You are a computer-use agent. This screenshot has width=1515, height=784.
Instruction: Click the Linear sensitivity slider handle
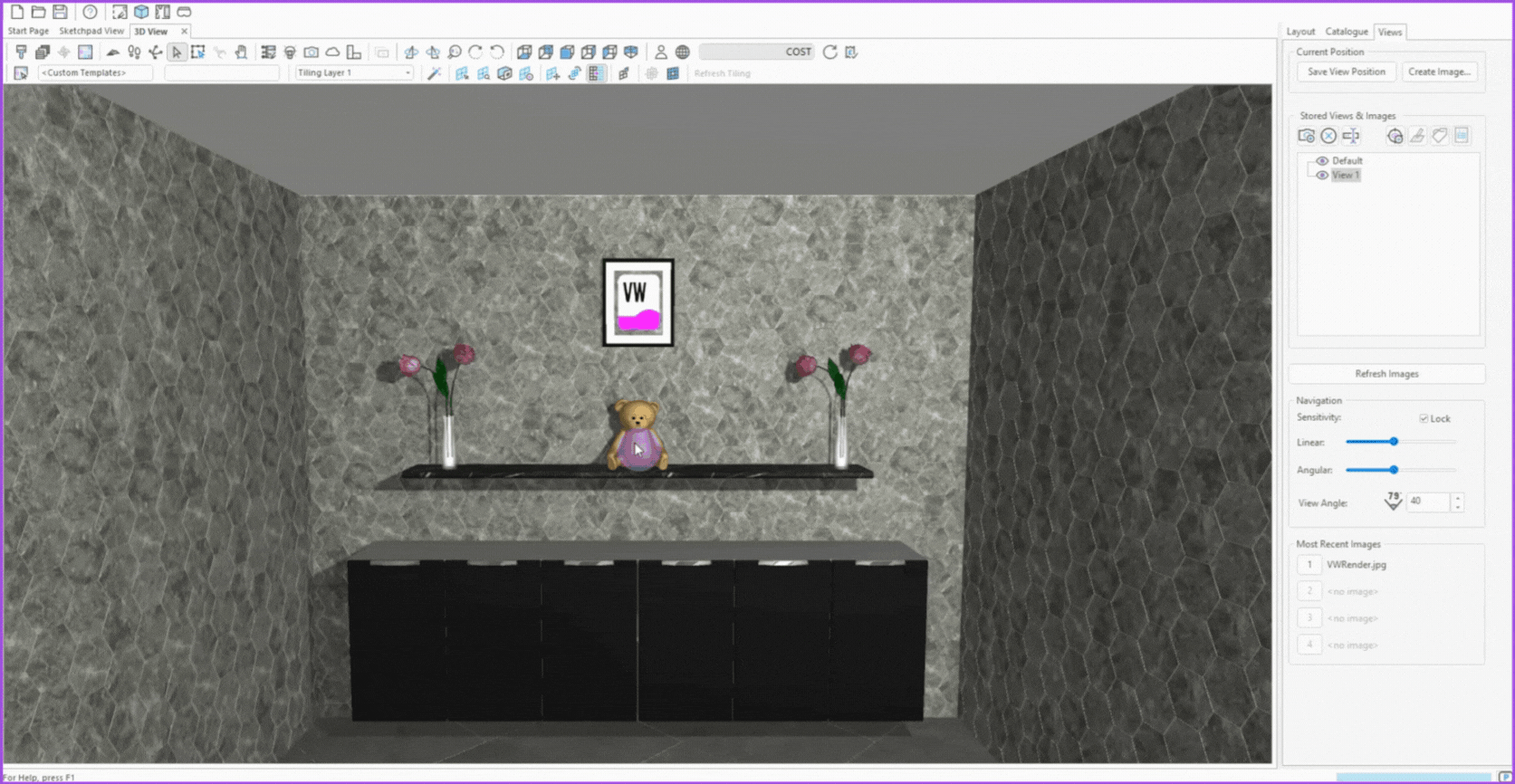tap(1394, 442)
